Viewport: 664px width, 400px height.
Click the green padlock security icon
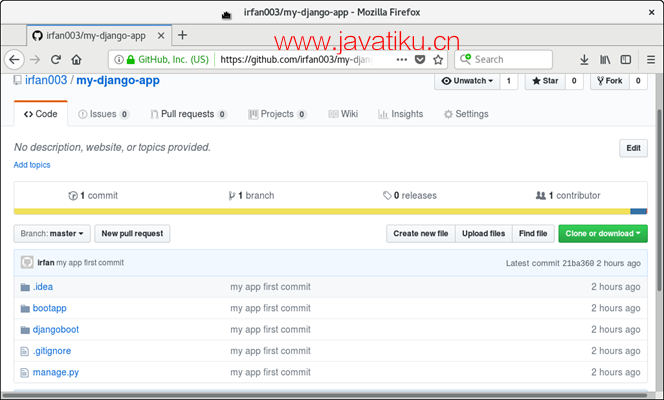coord(130,60)
